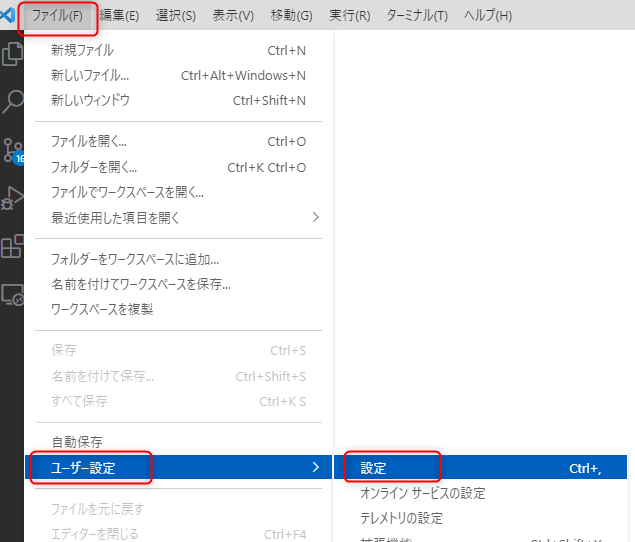Open the ファイル(F) menu

click(57, 16)
